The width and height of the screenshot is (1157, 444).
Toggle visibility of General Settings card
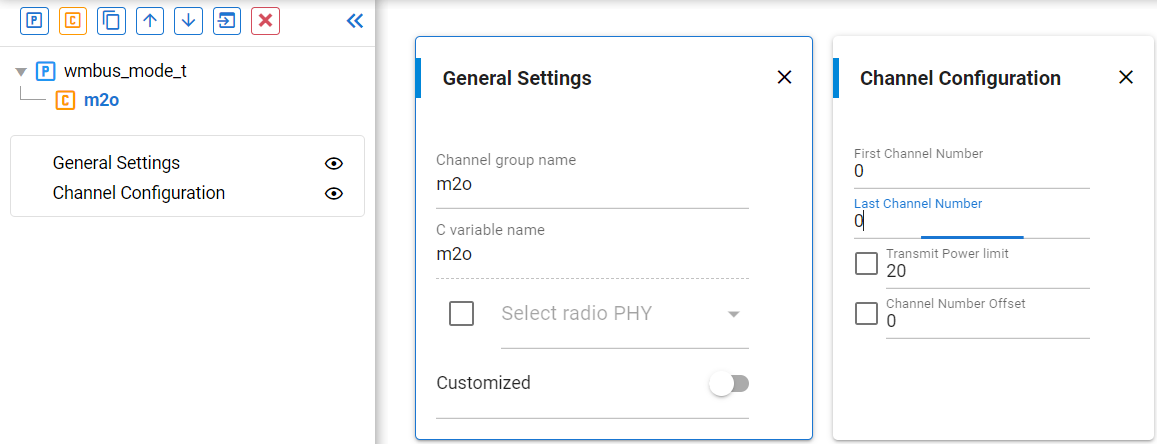point(334,163)
